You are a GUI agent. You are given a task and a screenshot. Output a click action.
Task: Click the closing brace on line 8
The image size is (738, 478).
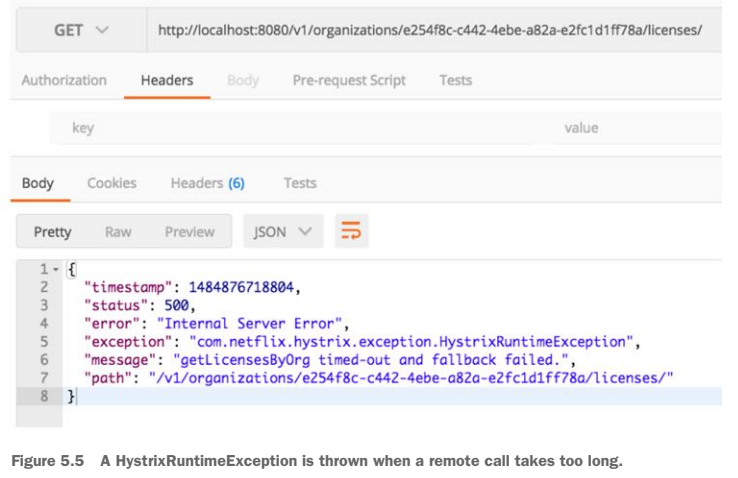[x=71, y=396]
